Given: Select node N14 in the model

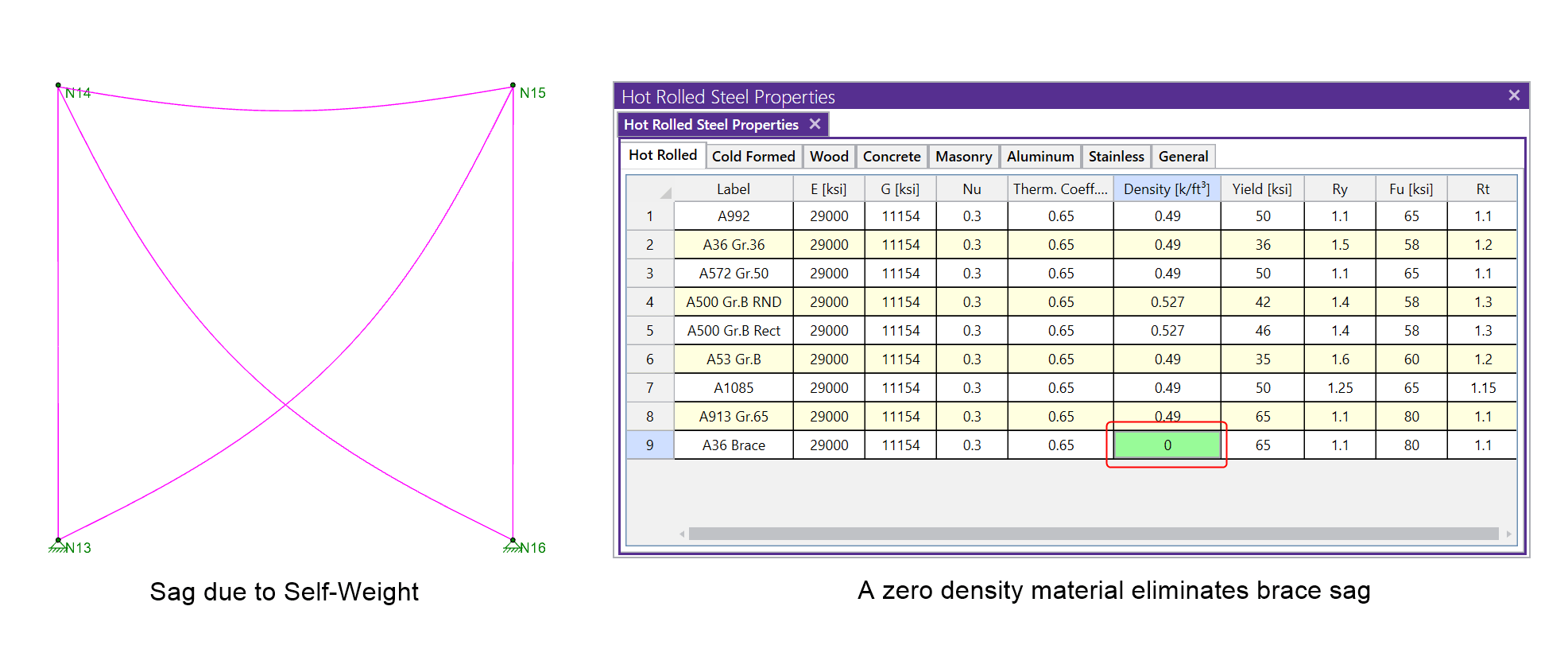Looking at the screenshot, I should pyautogui.click(x=59, y=85).
